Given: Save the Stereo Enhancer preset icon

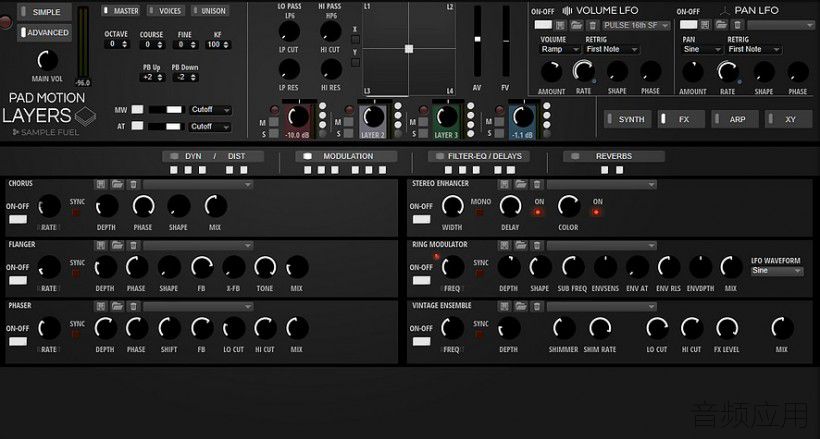Looking at the screenshot, I should [504, 184].
